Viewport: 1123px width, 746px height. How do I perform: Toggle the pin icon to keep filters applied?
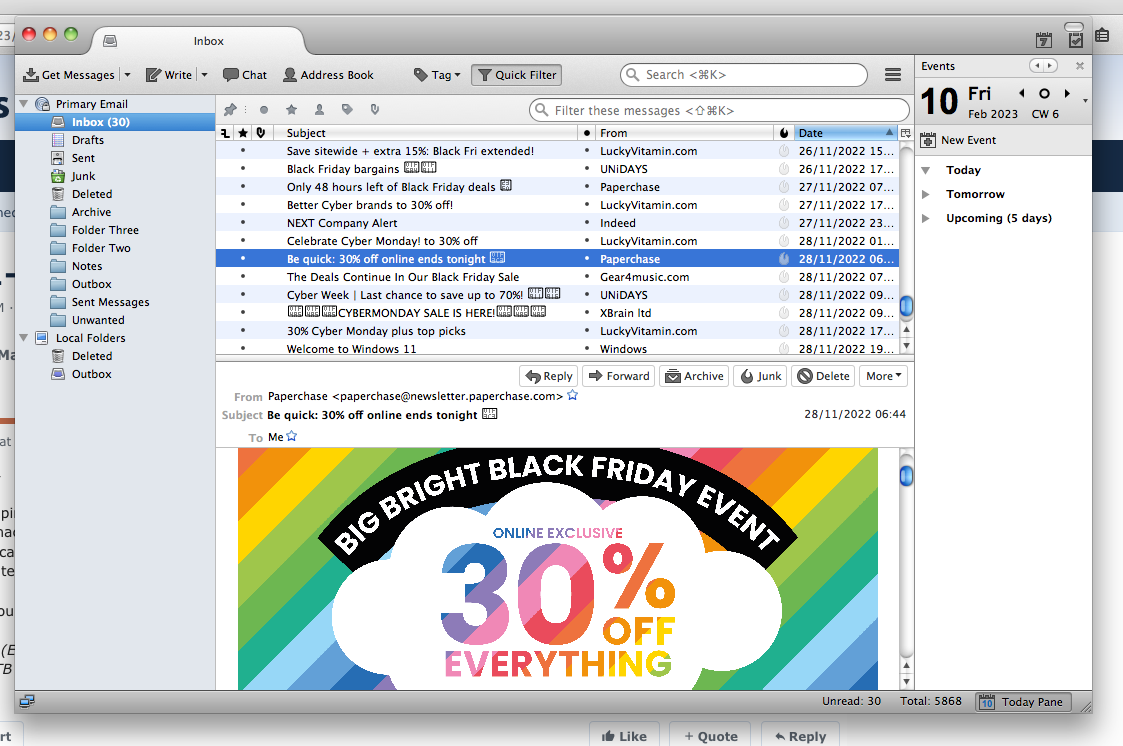point(230,110)
